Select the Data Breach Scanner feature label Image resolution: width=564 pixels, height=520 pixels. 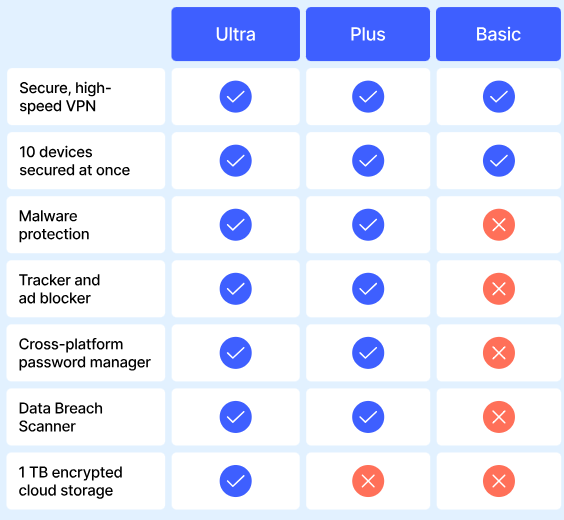pos(60,417)
